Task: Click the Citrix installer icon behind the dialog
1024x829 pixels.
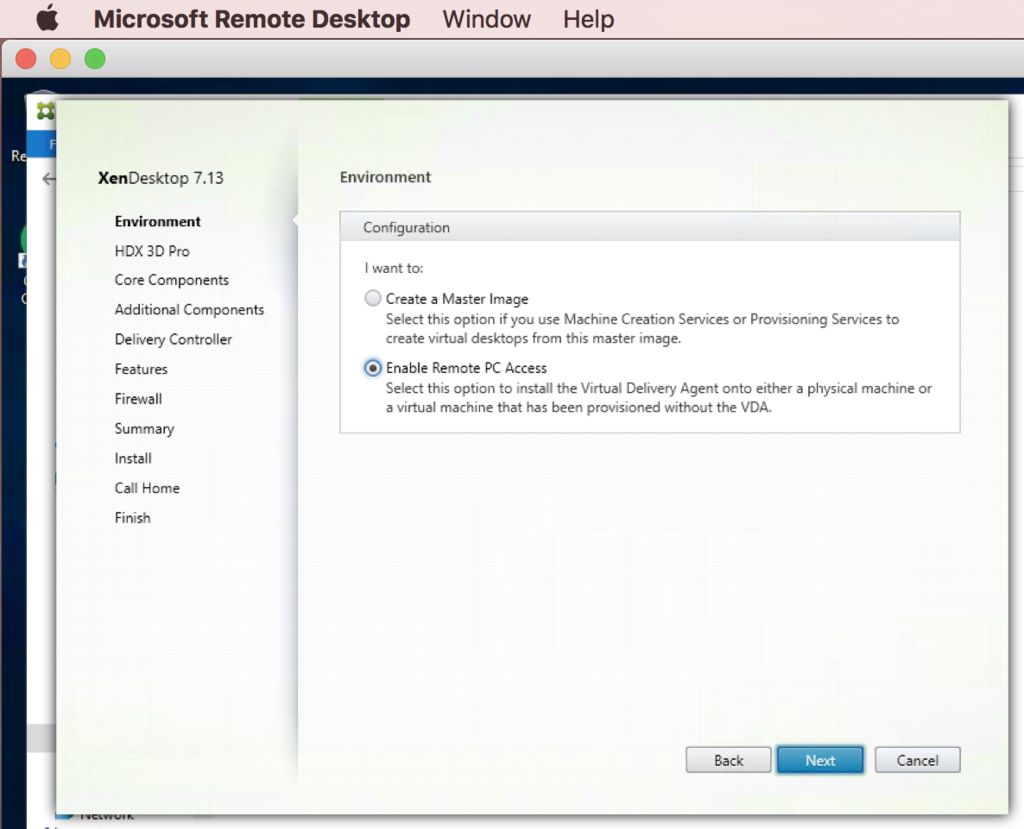Action: pyautogui.click(x=45, y=110)
